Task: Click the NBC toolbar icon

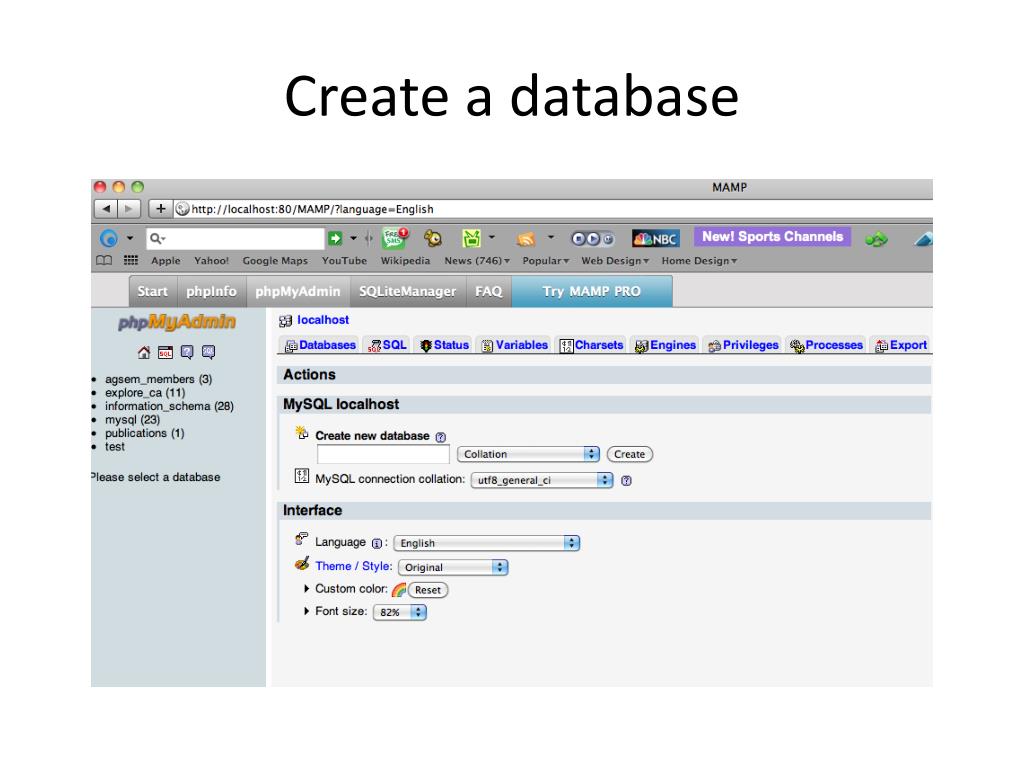Action: (656, 239)
